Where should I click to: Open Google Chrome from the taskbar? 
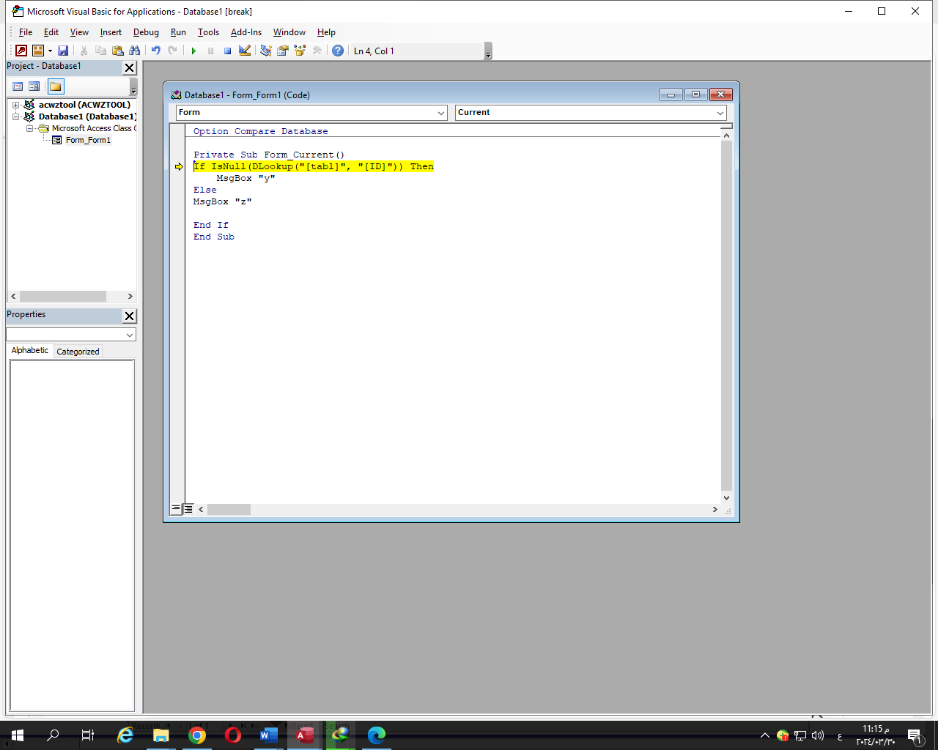[197, 735]
